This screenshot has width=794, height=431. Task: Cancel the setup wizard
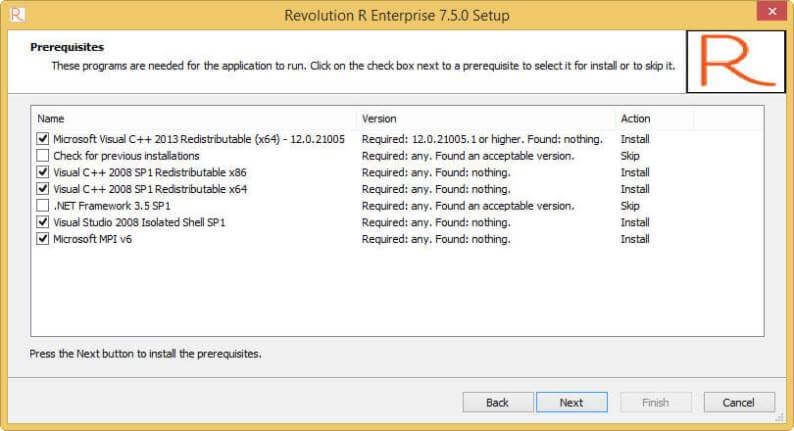tap(739, 402)
